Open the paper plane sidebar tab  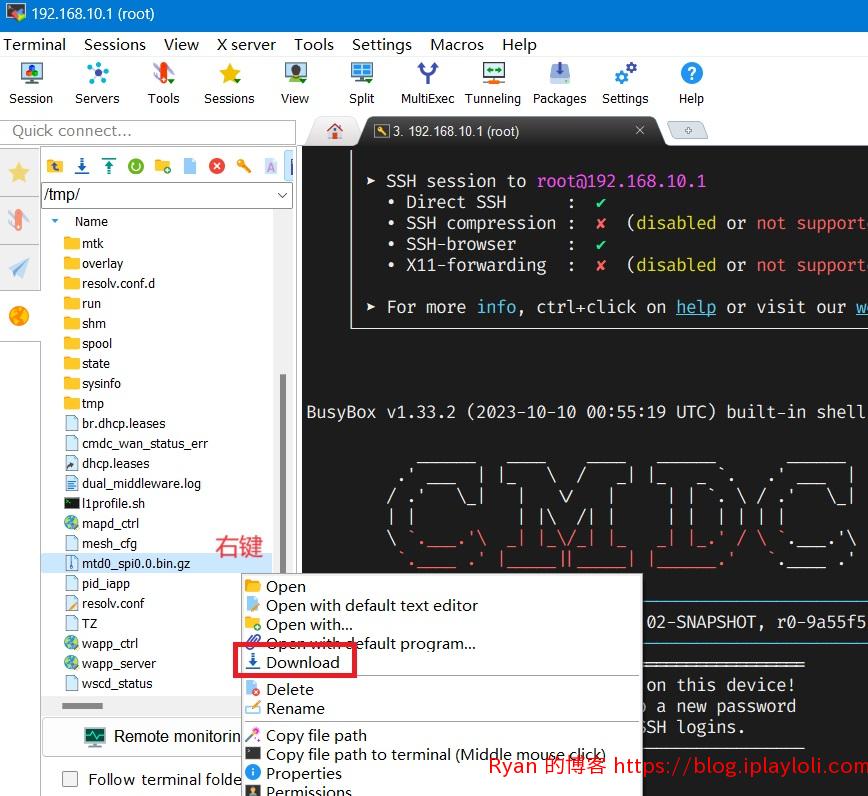tap(19, 268)
